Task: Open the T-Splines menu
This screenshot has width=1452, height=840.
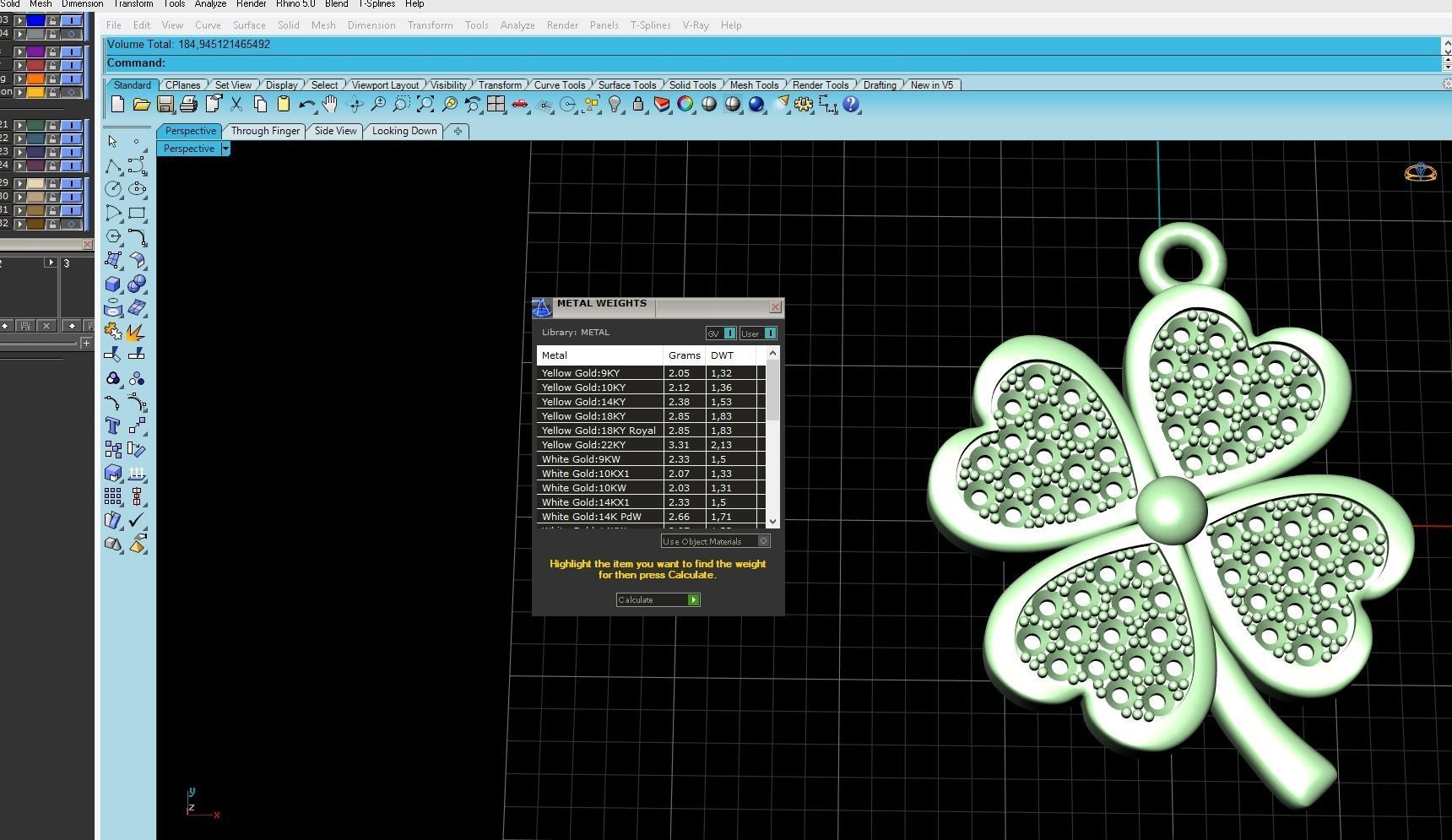Action: tap(650, 25)
